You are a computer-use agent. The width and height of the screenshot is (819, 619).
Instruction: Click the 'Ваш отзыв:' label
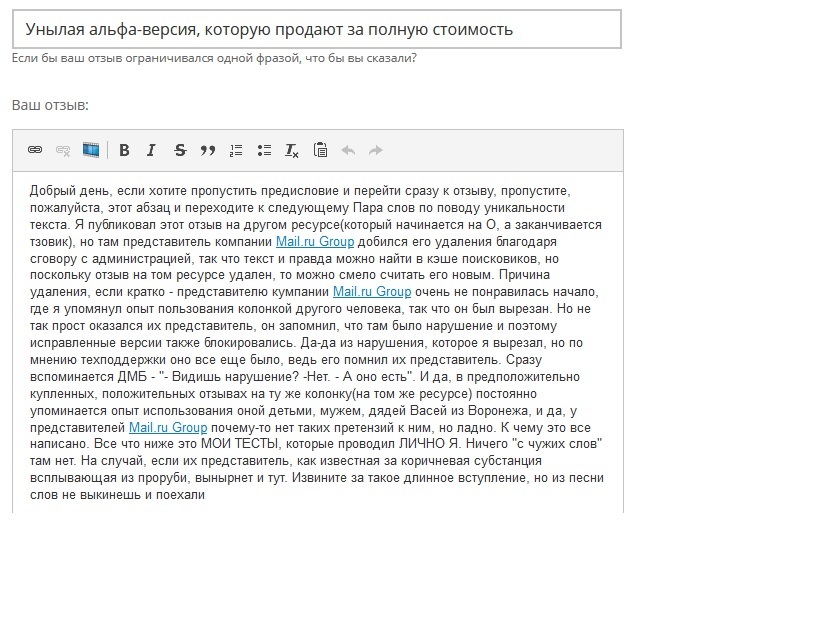(x=50, y=105)
